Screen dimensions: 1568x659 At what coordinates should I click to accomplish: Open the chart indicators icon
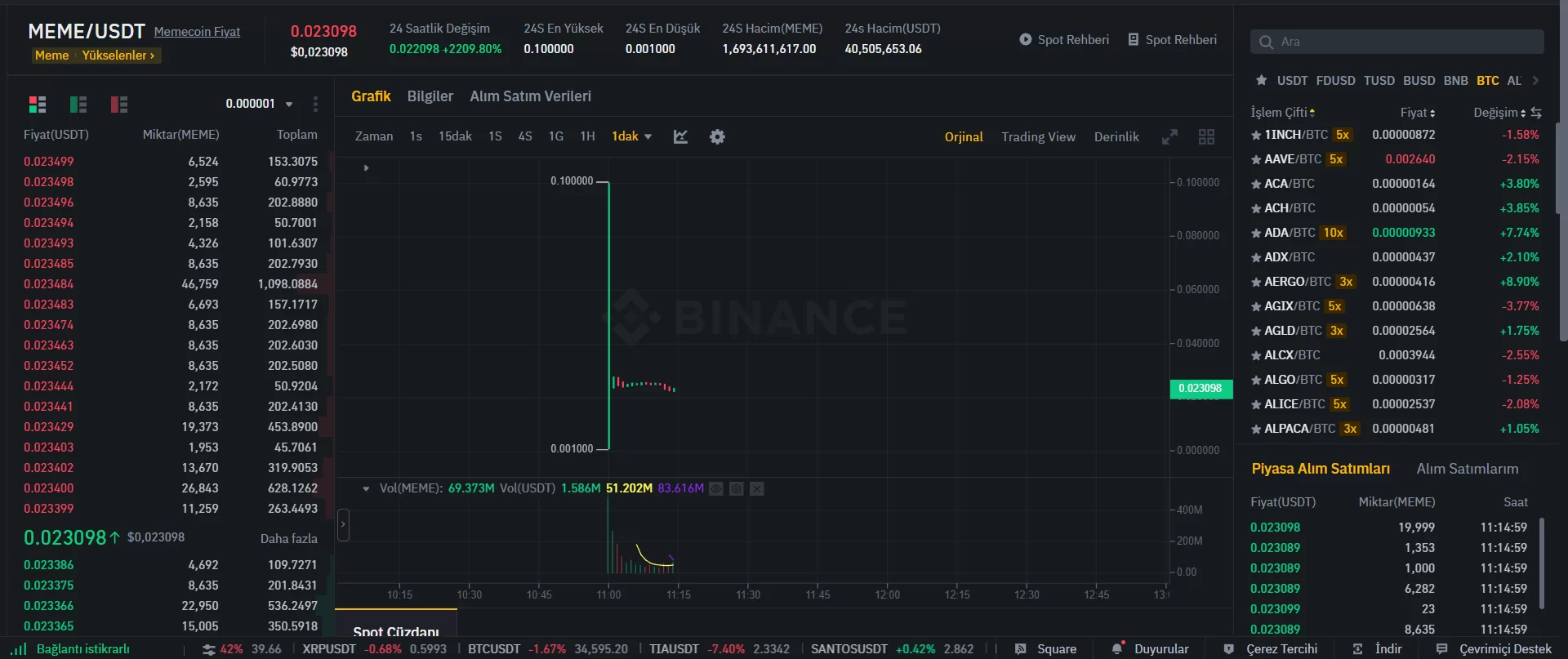tap(680, 136)
